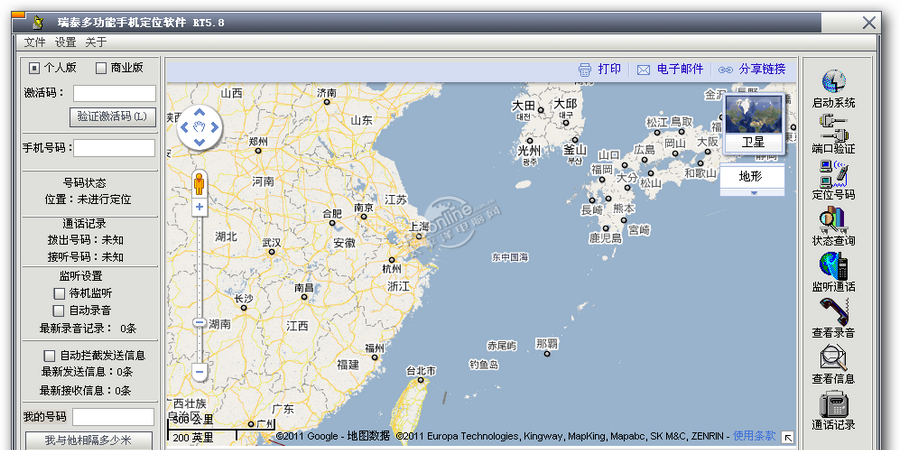This screenshot has height=450, width=900.
Task: Select the 个人版 personal edition option
Action: point(34,68)
